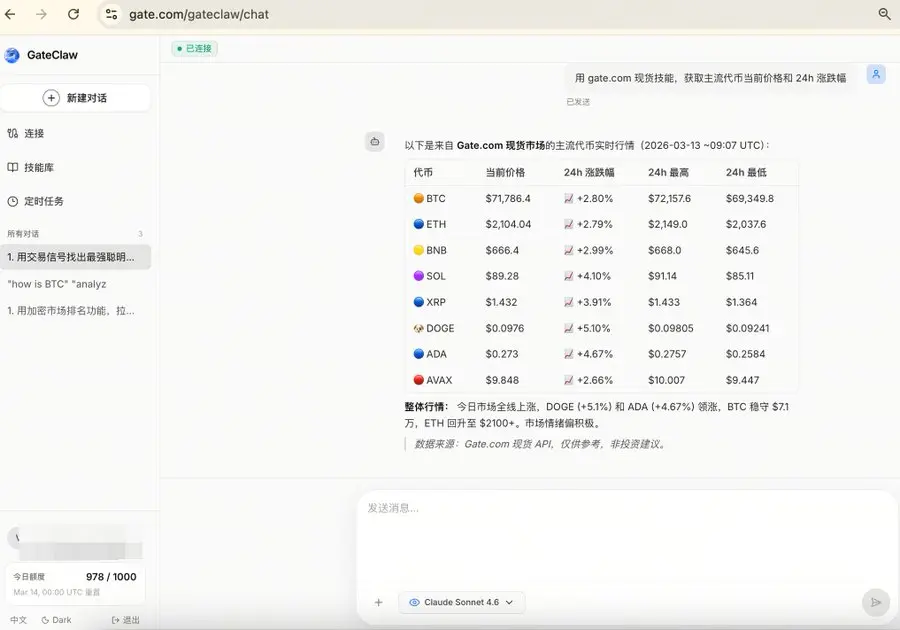Click the 代币 column header
Viewport: 900px width, 630px height.
pos(423,172)
